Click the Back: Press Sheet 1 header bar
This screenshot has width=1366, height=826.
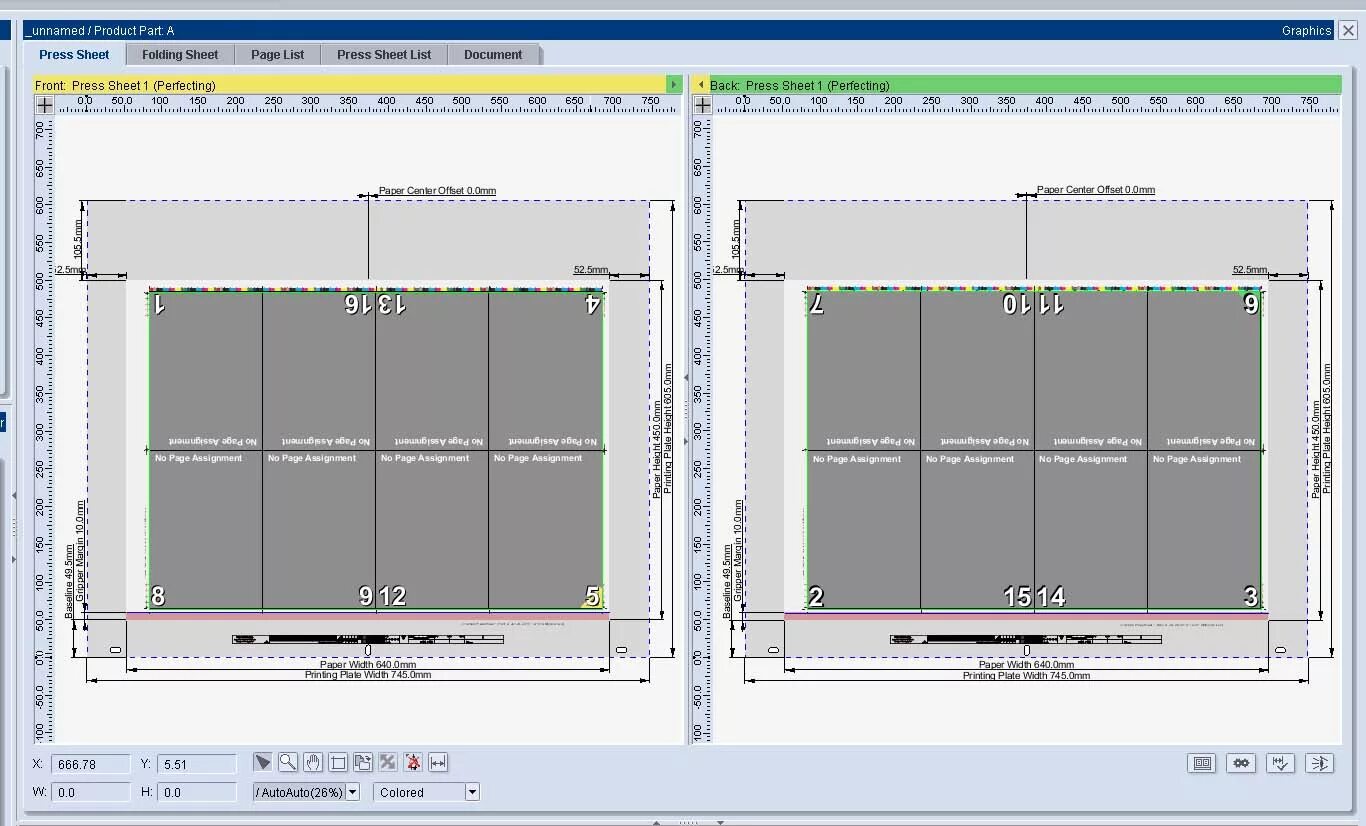point(1024,85)
